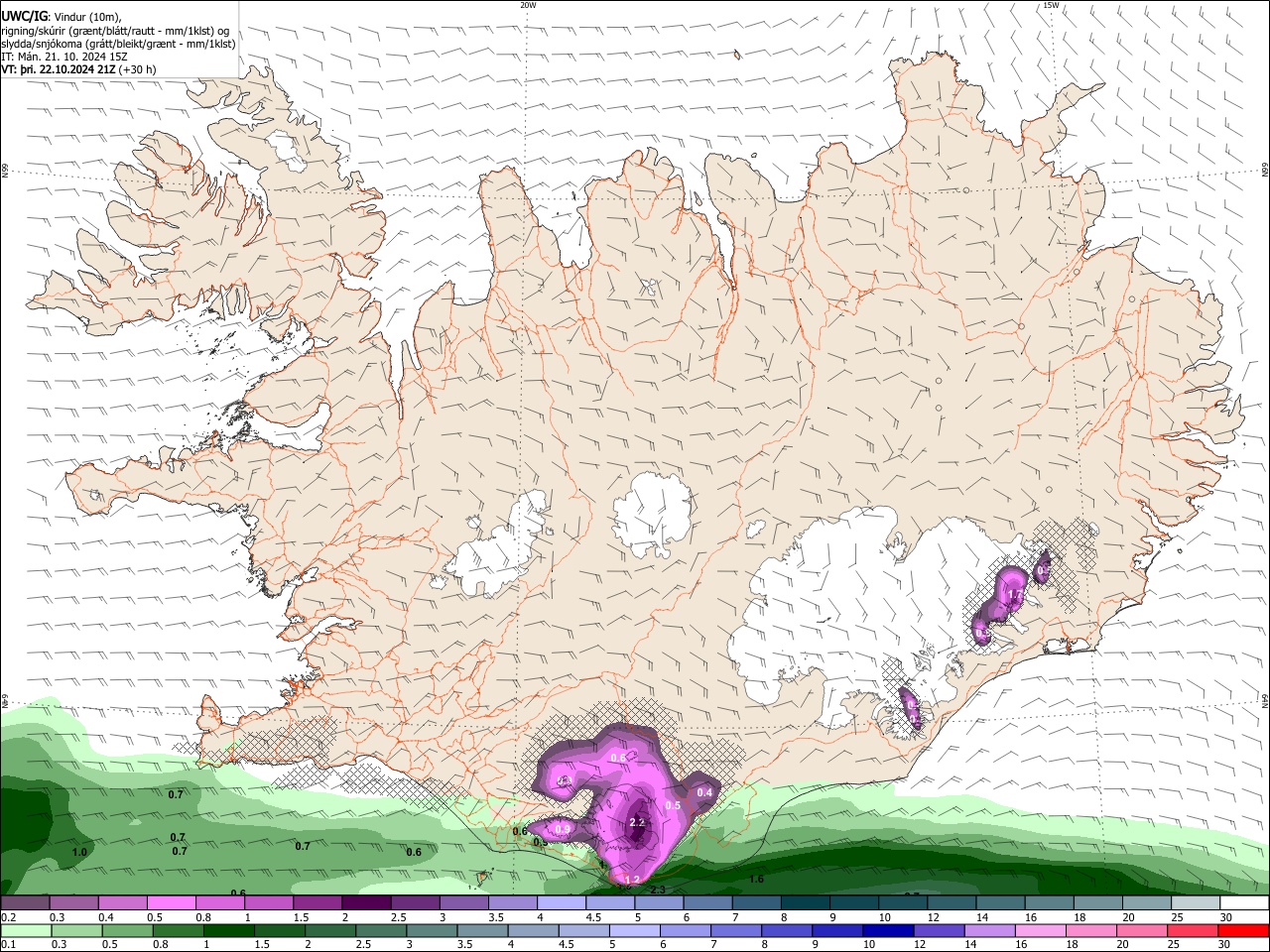Image resolution: width=1270 pixels, height=952 pixels.
Task: Click the 2.5 label under rain scale
Action: [364, 944]
